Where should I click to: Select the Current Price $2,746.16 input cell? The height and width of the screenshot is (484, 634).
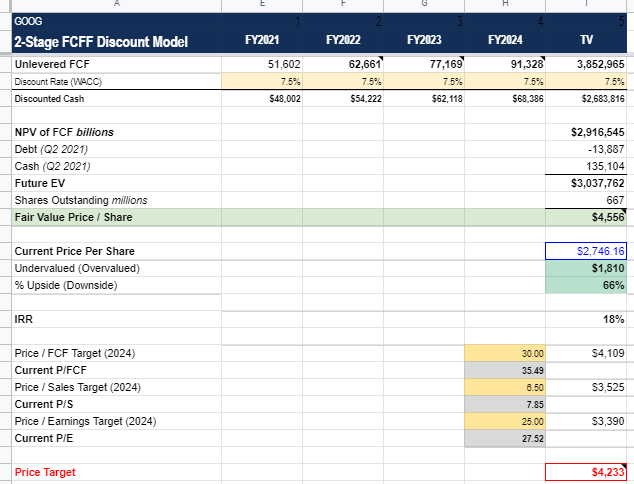click(x=590, y=251)
